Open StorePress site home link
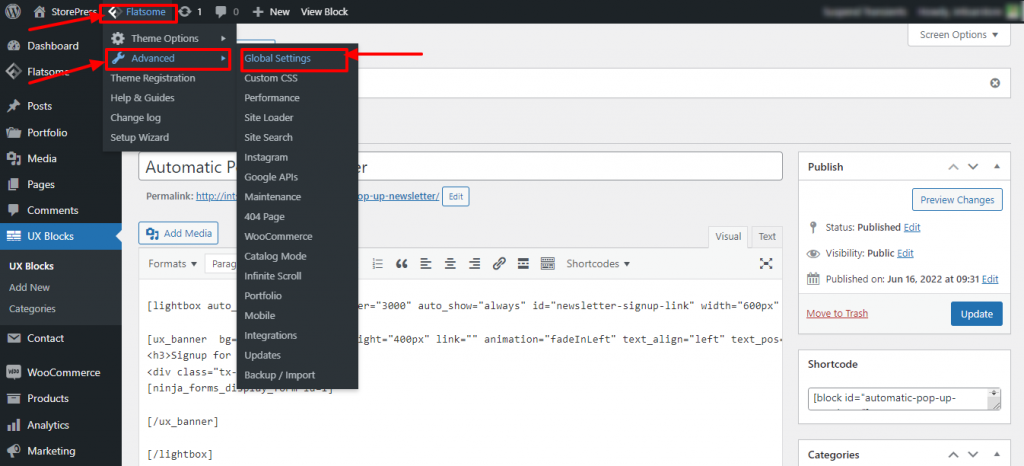 pyautogui.click(x=65, y=11)
